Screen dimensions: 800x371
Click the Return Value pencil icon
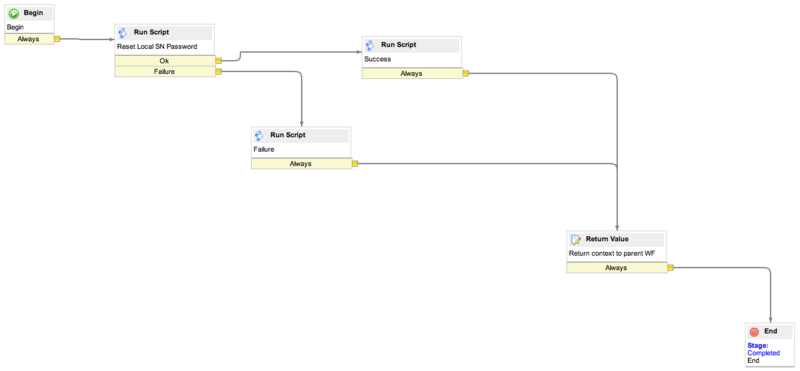click(x=576, y=239)
